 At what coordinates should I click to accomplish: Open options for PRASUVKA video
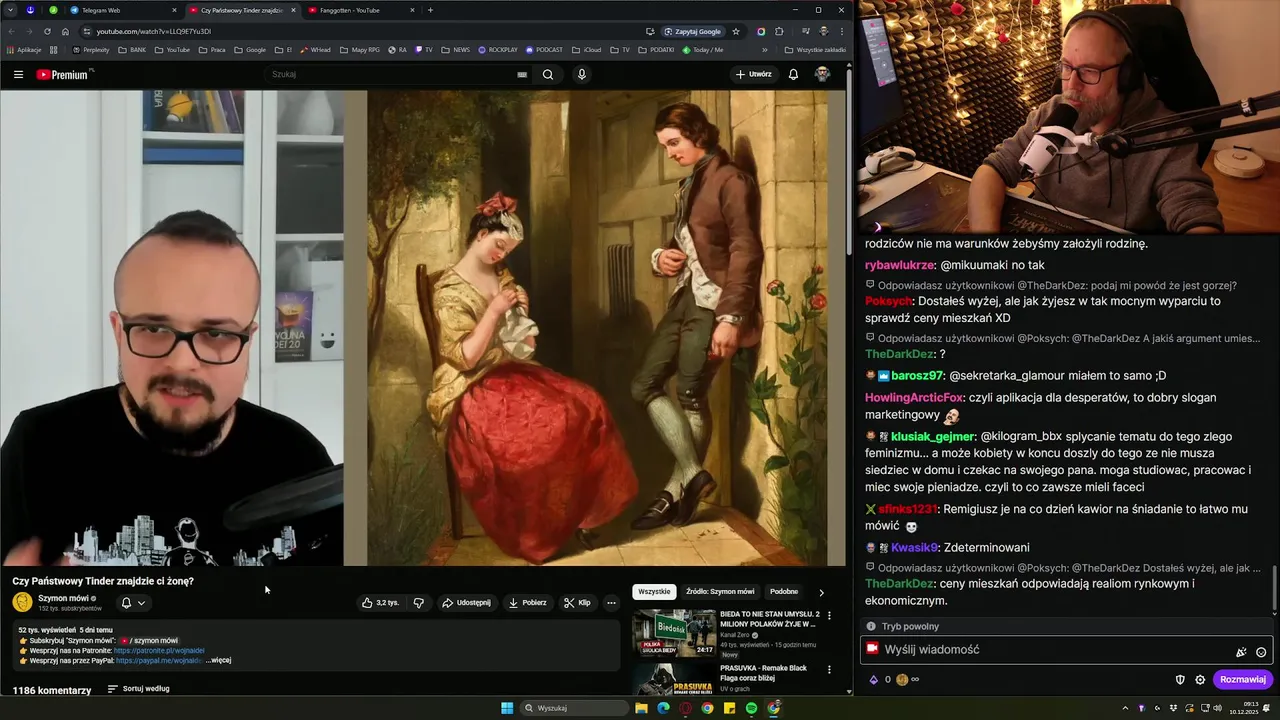tap(829, 671)
